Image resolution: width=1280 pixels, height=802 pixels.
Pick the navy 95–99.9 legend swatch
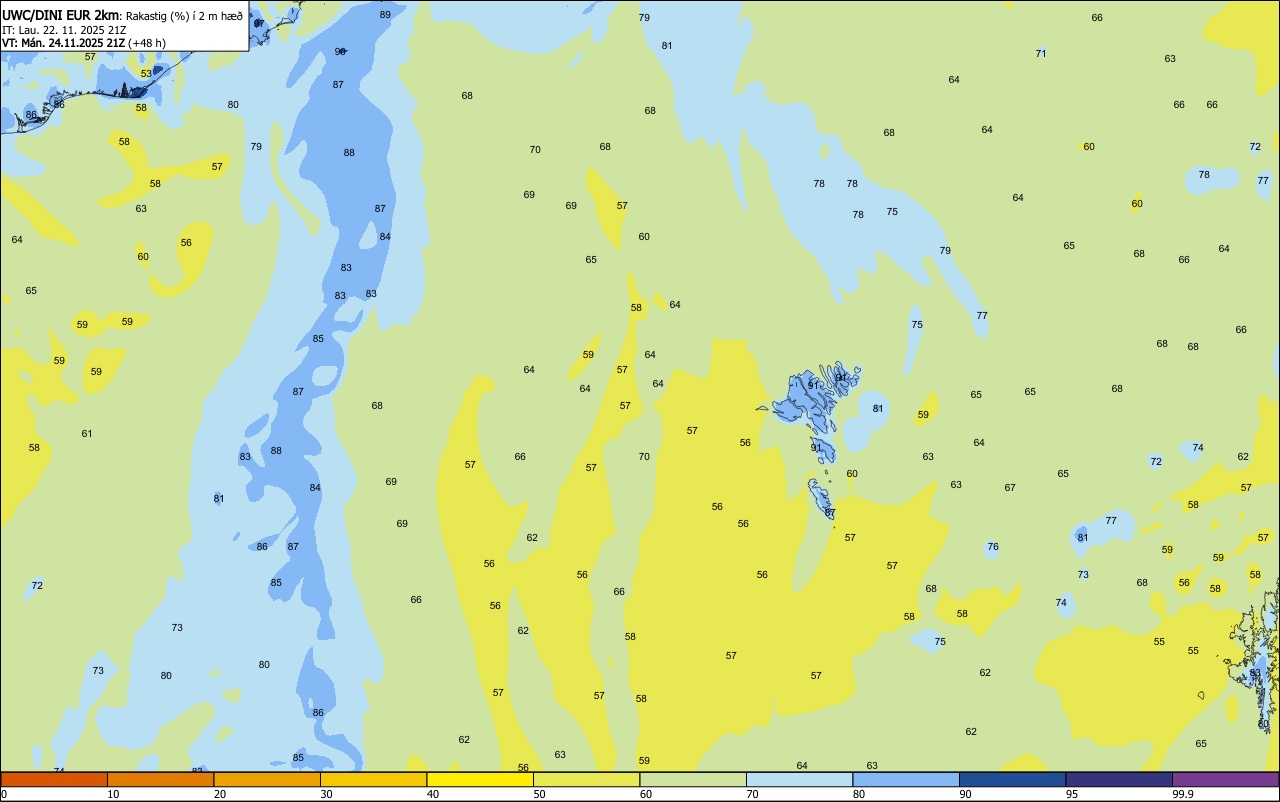click(x=1119, y=779)
